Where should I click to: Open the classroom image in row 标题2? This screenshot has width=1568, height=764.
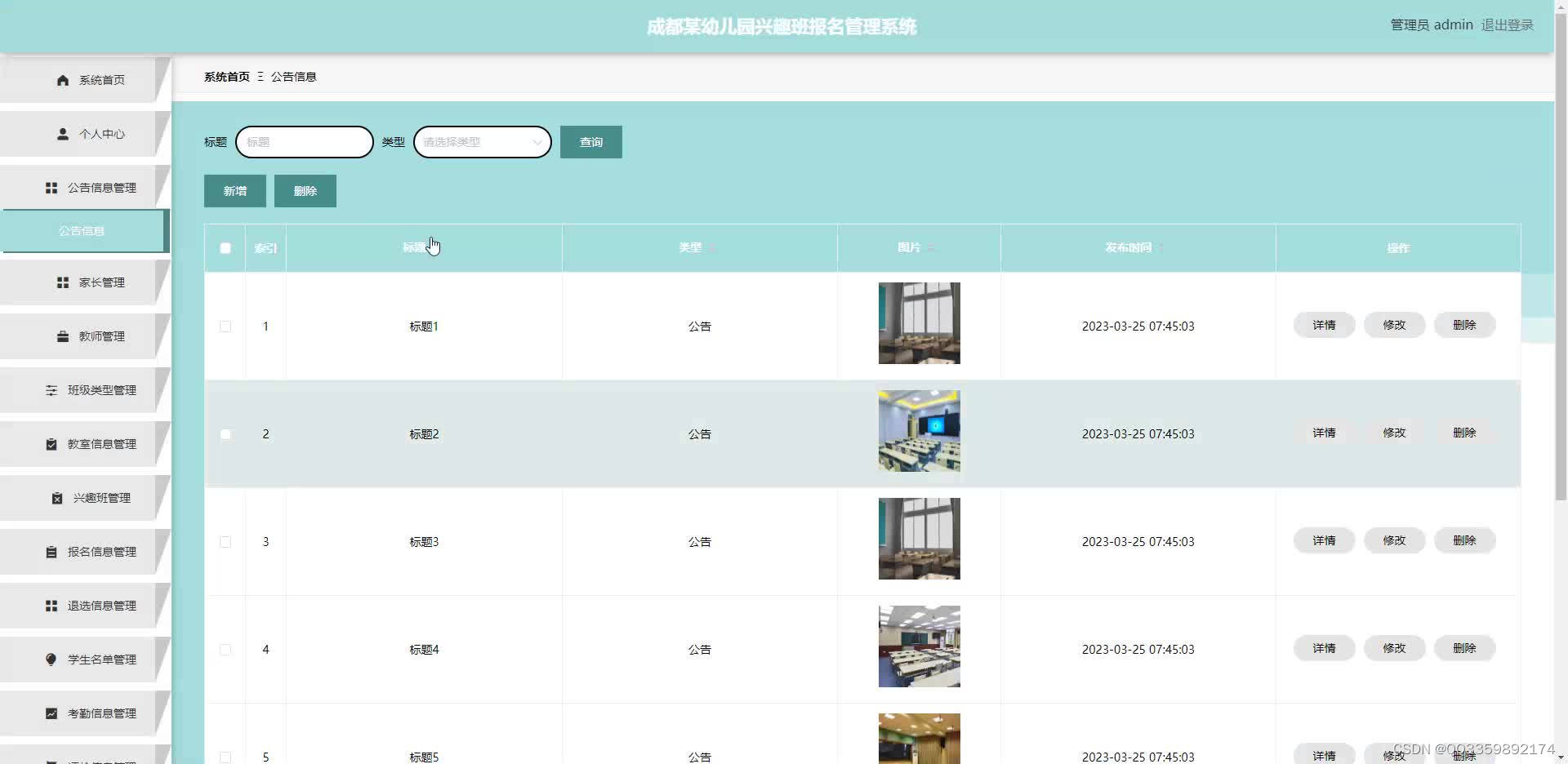[x=920, y=431]
